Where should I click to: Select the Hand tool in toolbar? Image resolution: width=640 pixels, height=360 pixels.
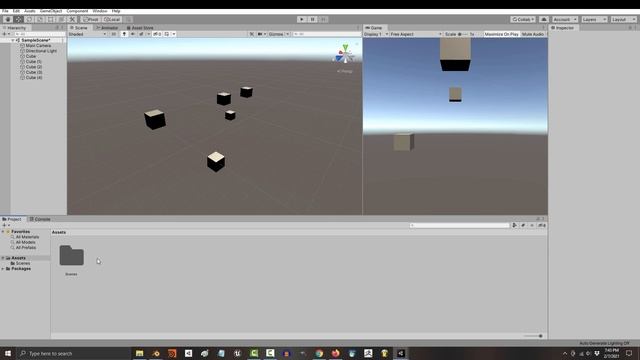(8, 19)
